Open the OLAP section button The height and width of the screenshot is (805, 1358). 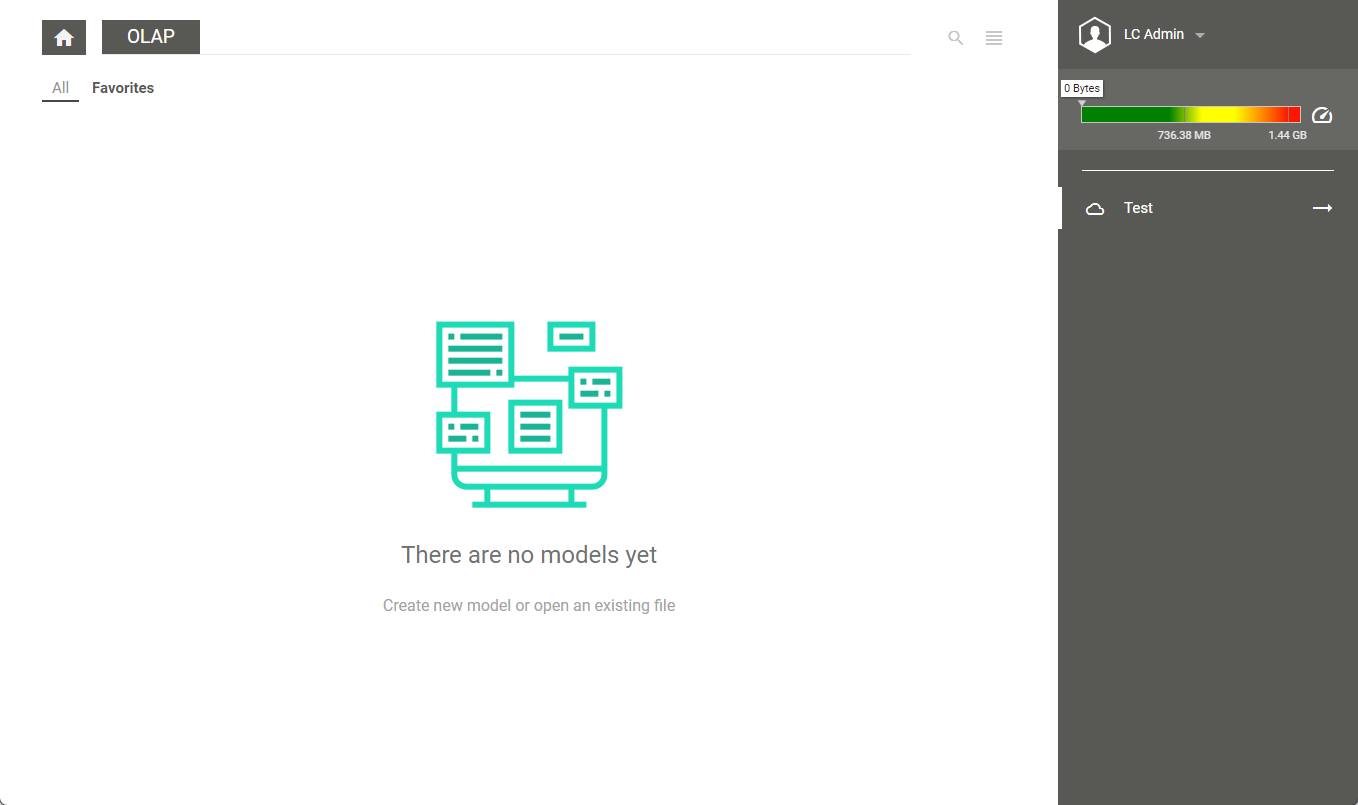pos(151,37)
